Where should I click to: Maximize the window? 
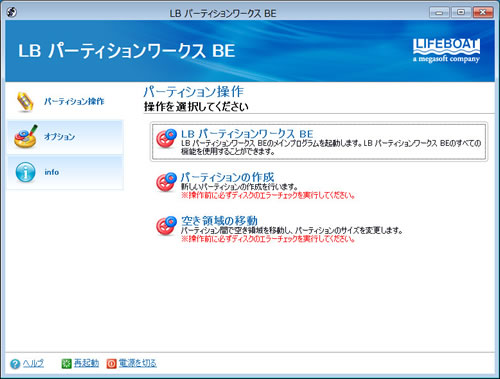pos(461,13)
